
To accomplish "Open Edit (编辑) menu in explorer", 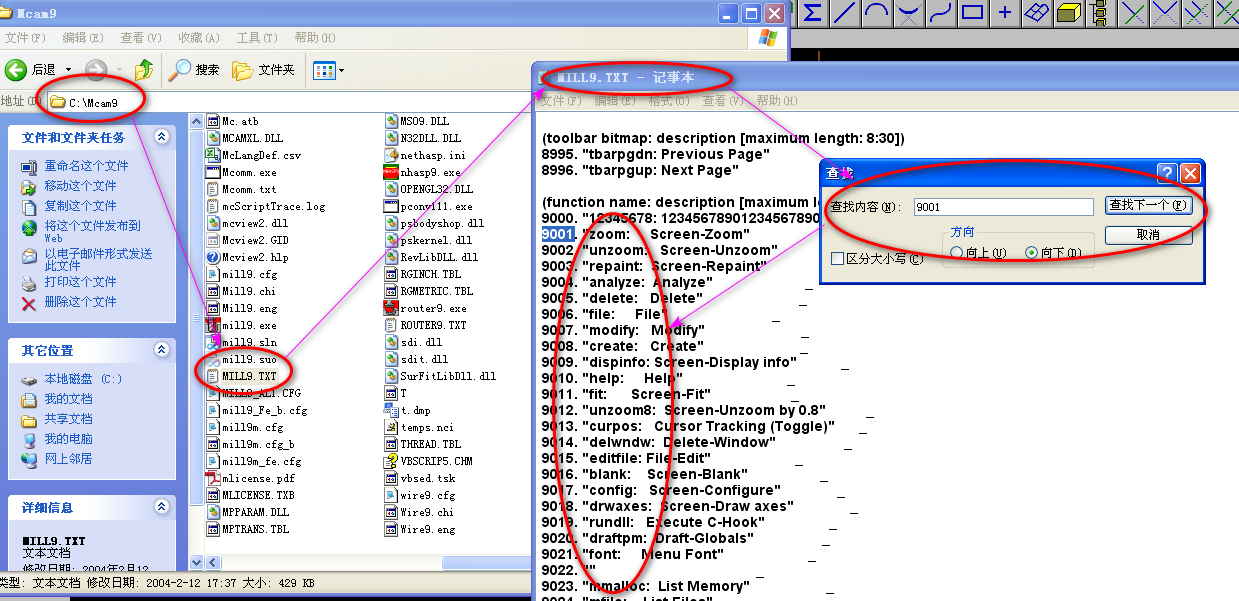I will tap(83, 38).
